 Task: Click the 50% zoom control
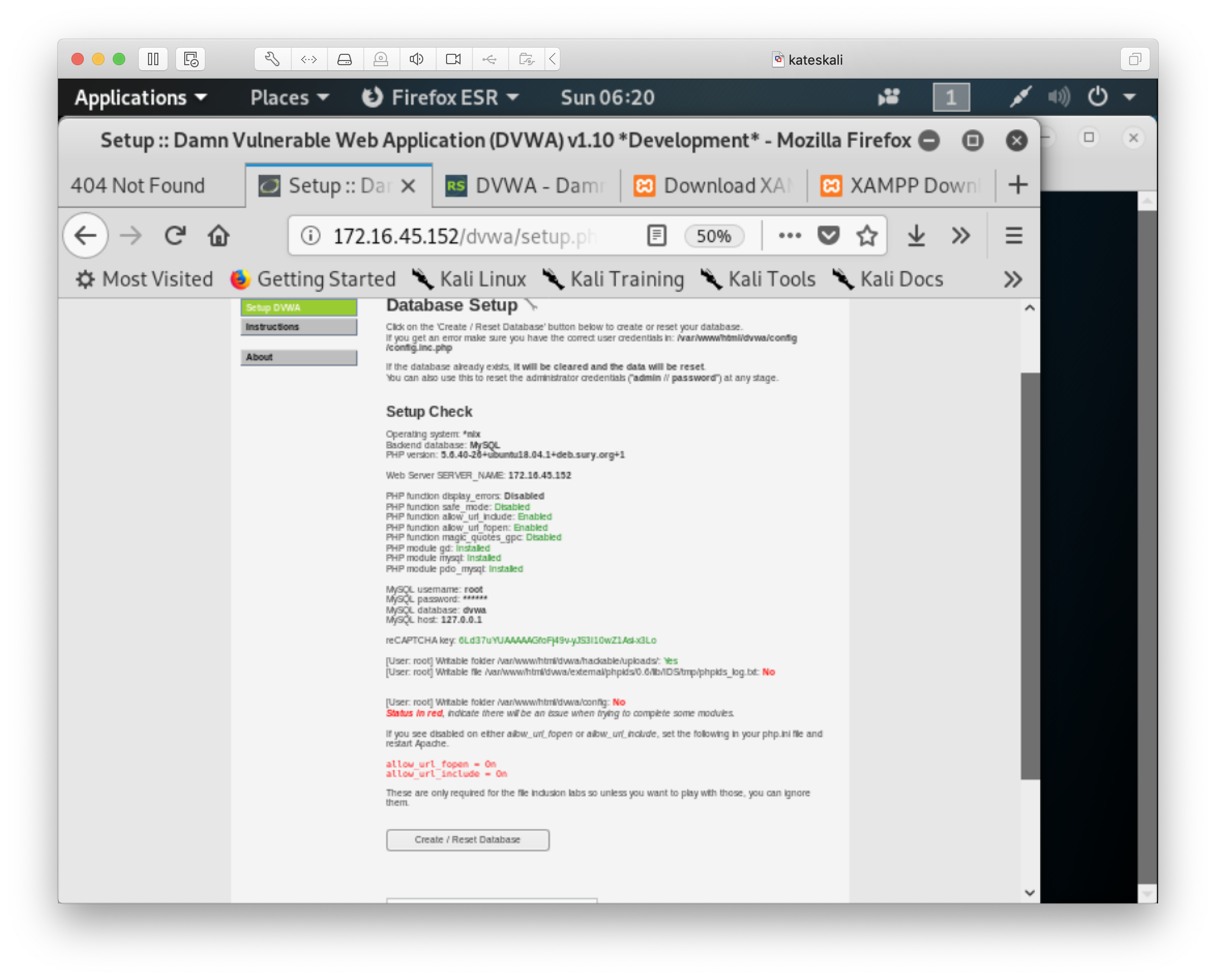click(714, 235)
